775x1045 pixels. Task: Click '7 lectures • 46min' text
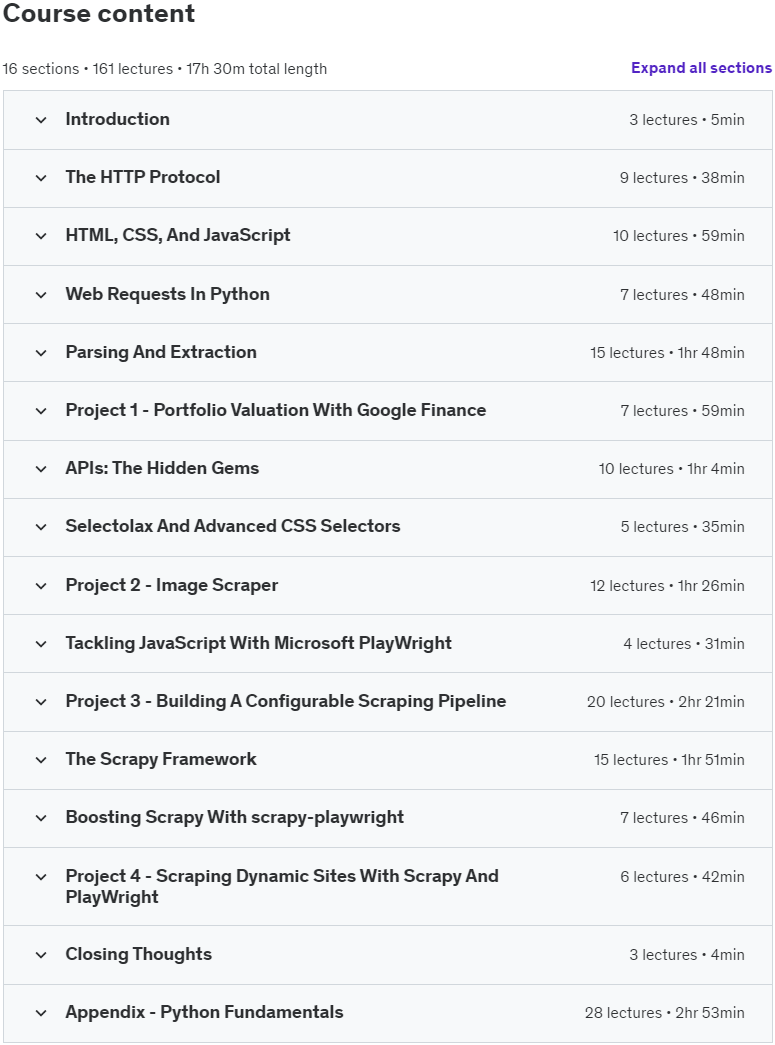tap(682, 818)
